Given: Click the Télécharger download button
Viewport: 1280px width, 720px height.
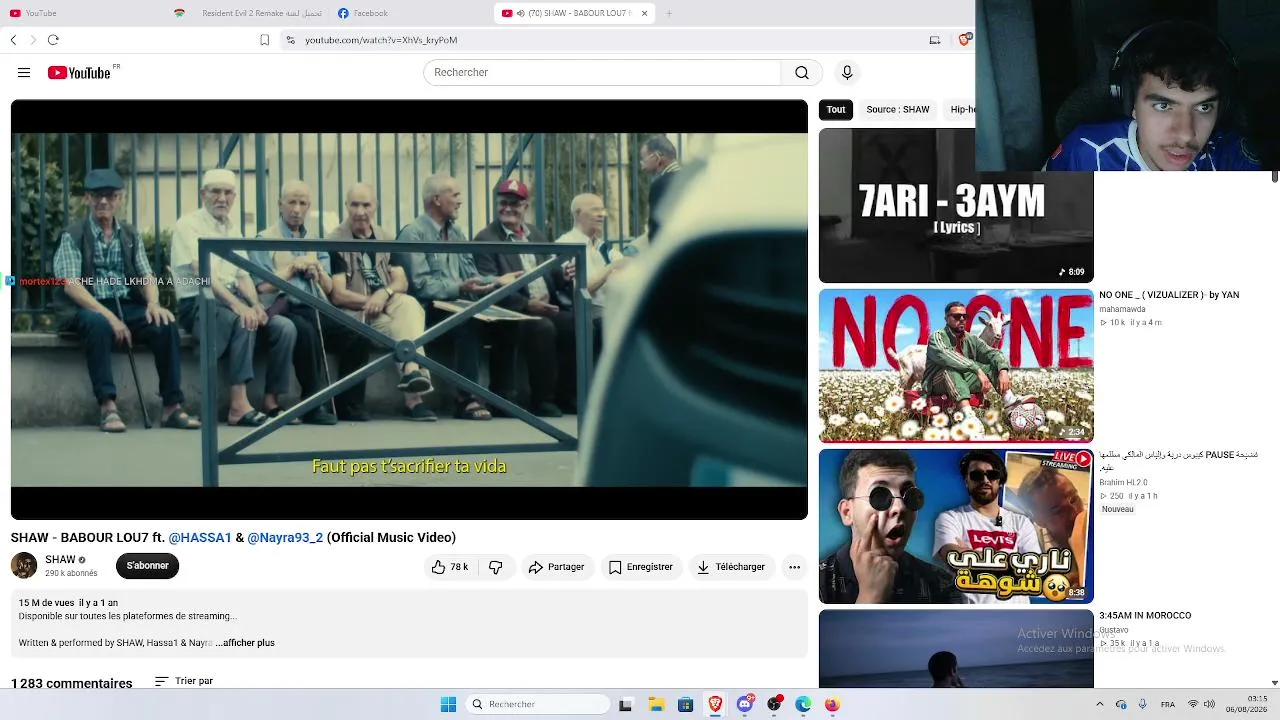Looking at the screenshot, I should tap(731, 567).
